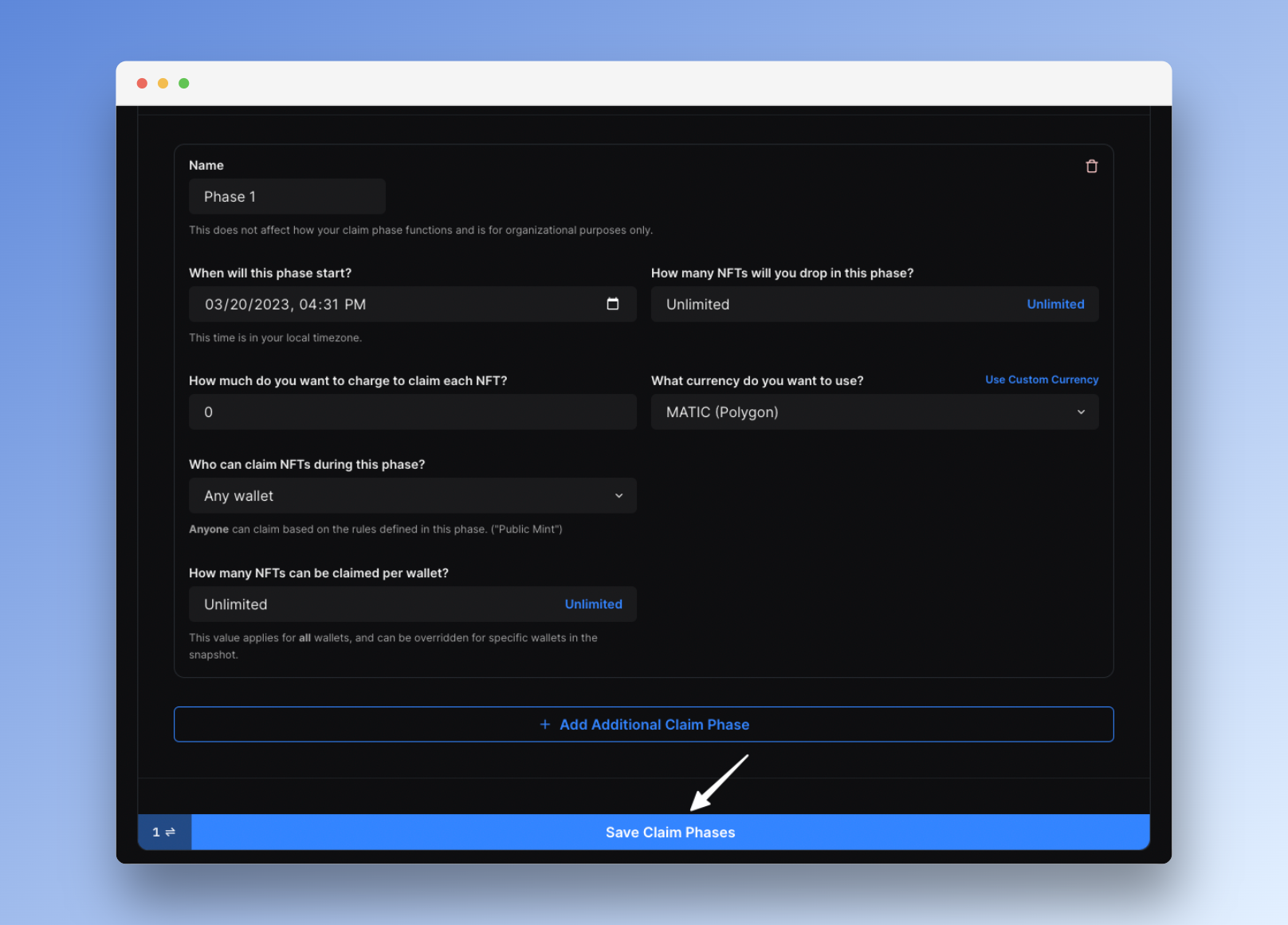Edit the claim price per NFT field
Image resolution: width=1288 pixels, height=925 pixels.
tap(412, 412)
